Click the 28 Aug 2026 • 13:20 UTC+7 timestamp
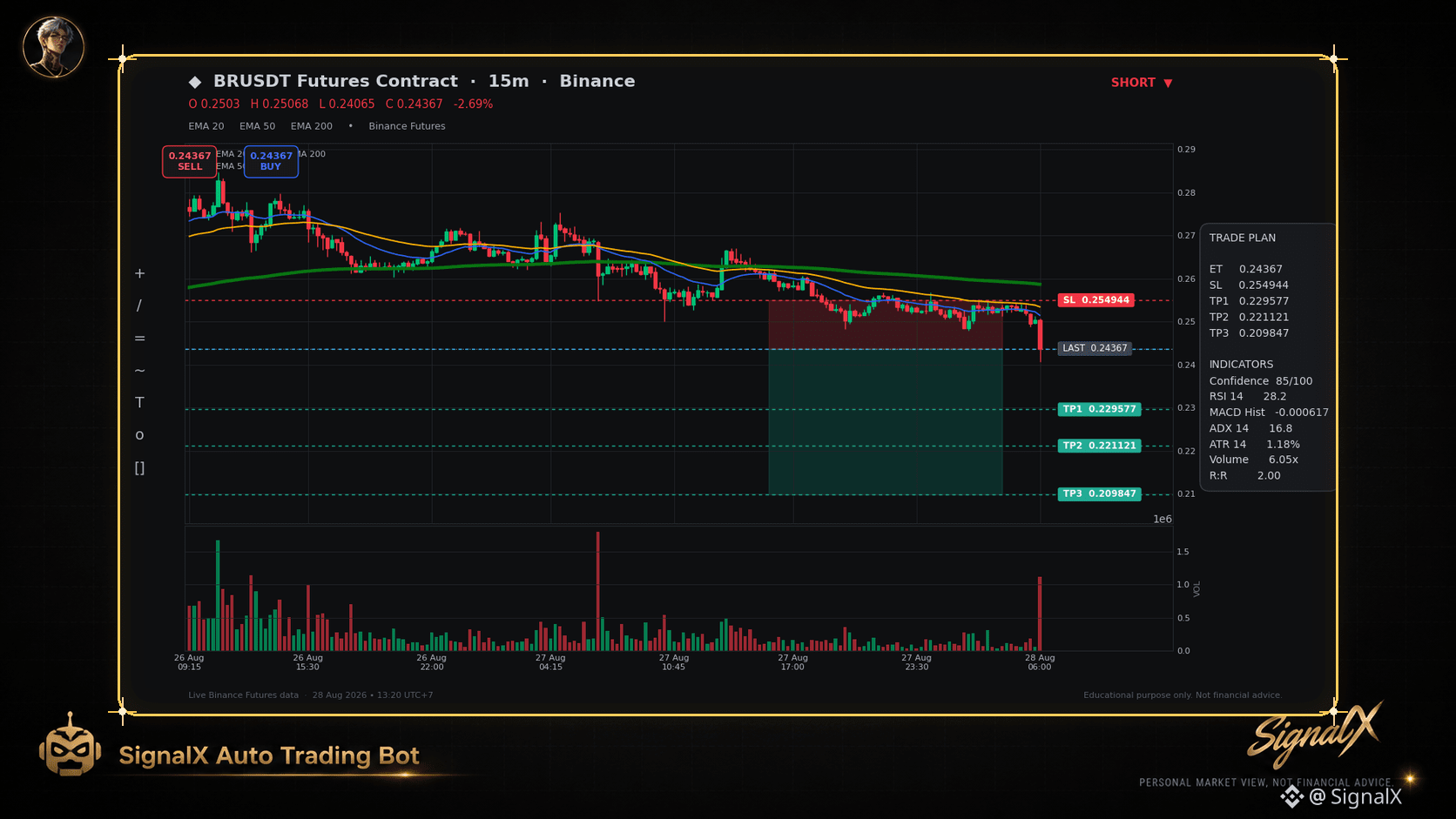Viewport: 1456px width, 819px height. (x=373, y=695)
